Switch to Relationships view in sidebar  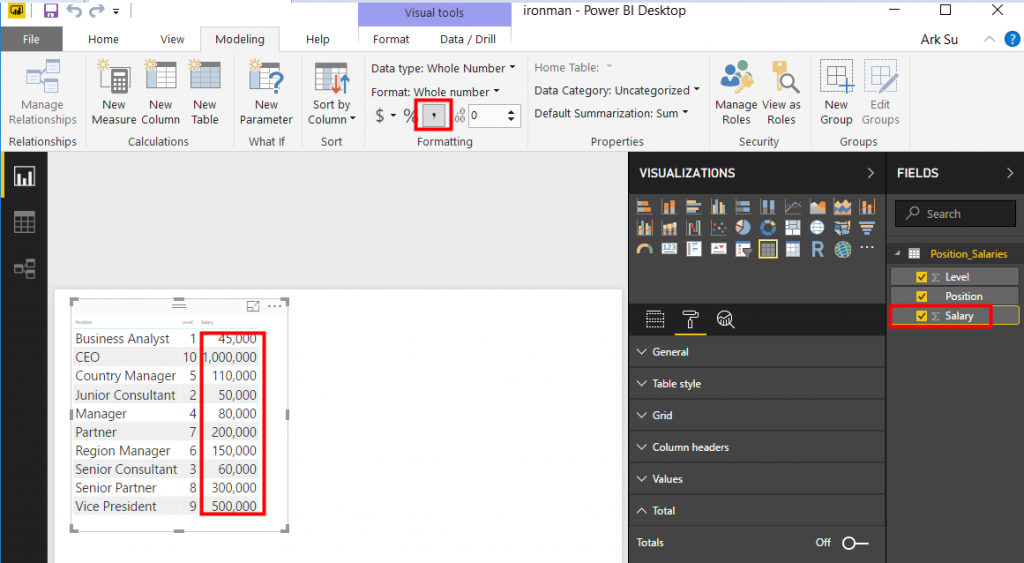click(x=24, y=268)
